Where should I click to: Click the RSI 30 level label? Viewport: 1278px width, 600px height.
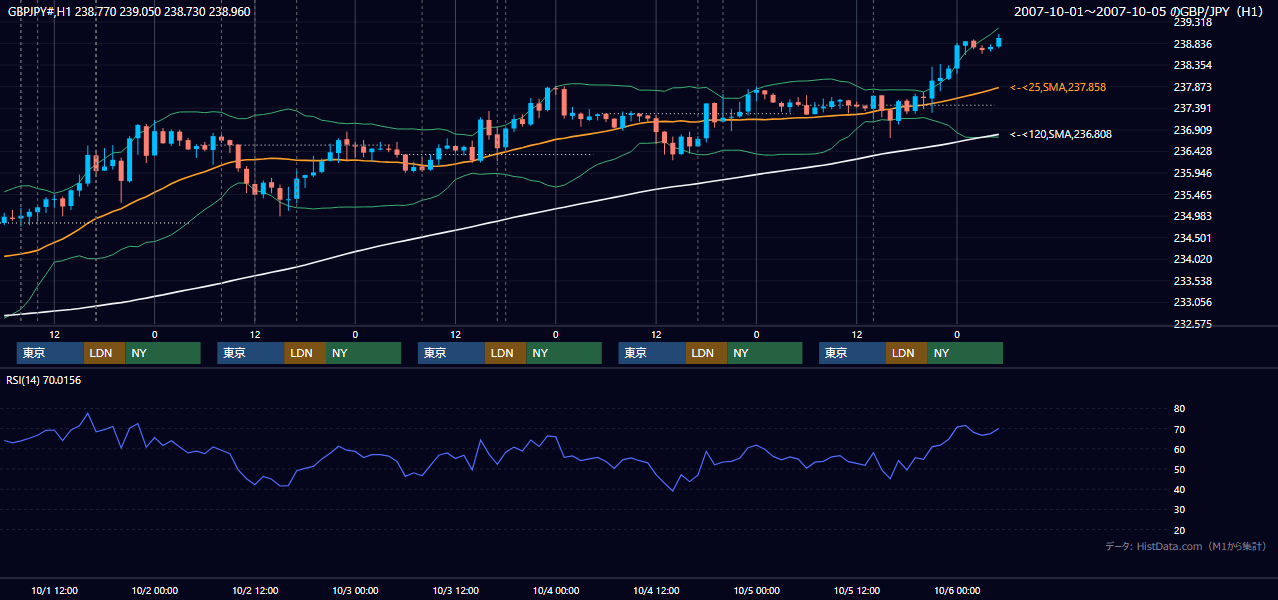(1179, 509)
